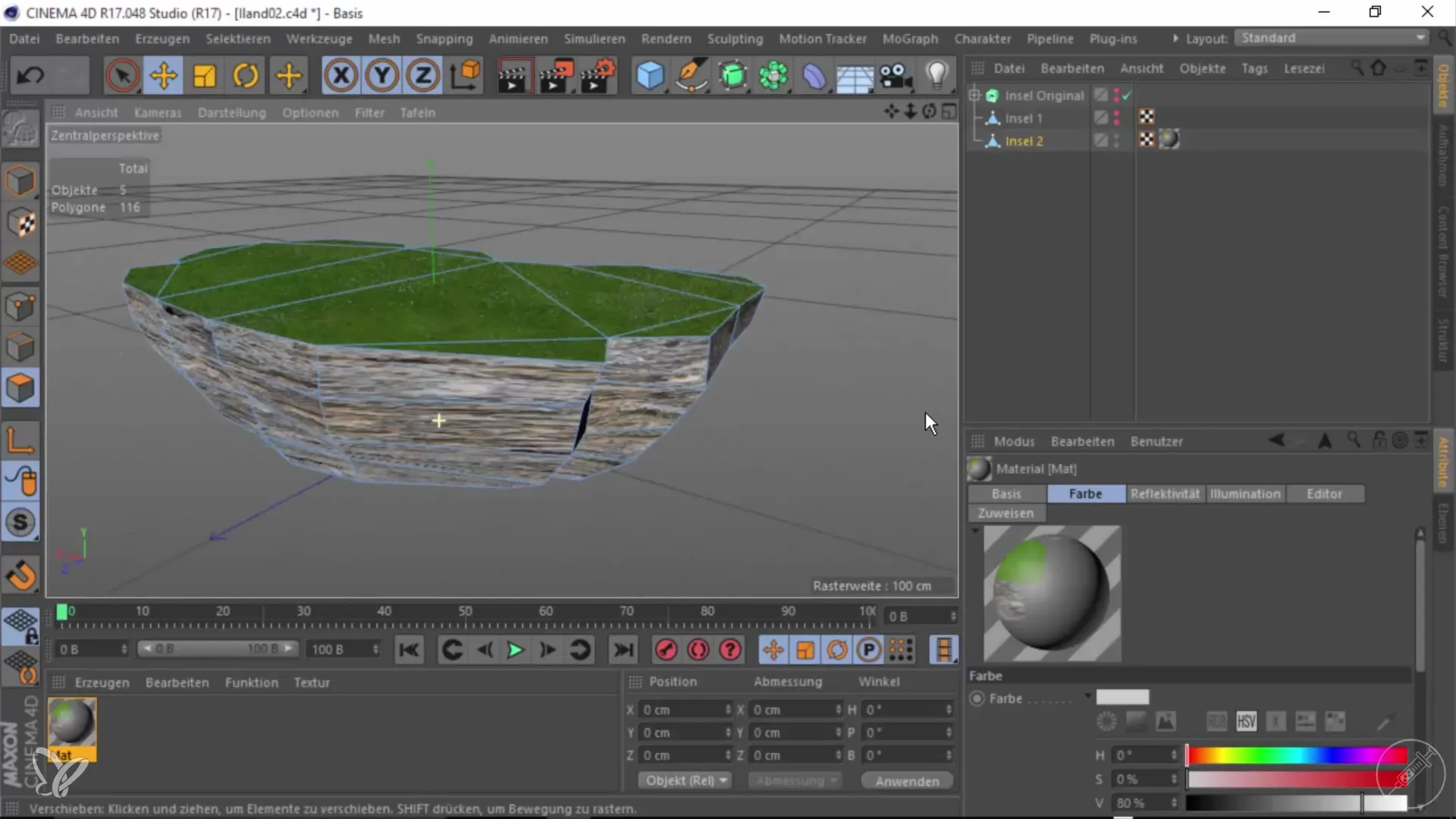Toggle Insel 1 editor visibility dots

pyautogui.click(x=1116, y=118)
